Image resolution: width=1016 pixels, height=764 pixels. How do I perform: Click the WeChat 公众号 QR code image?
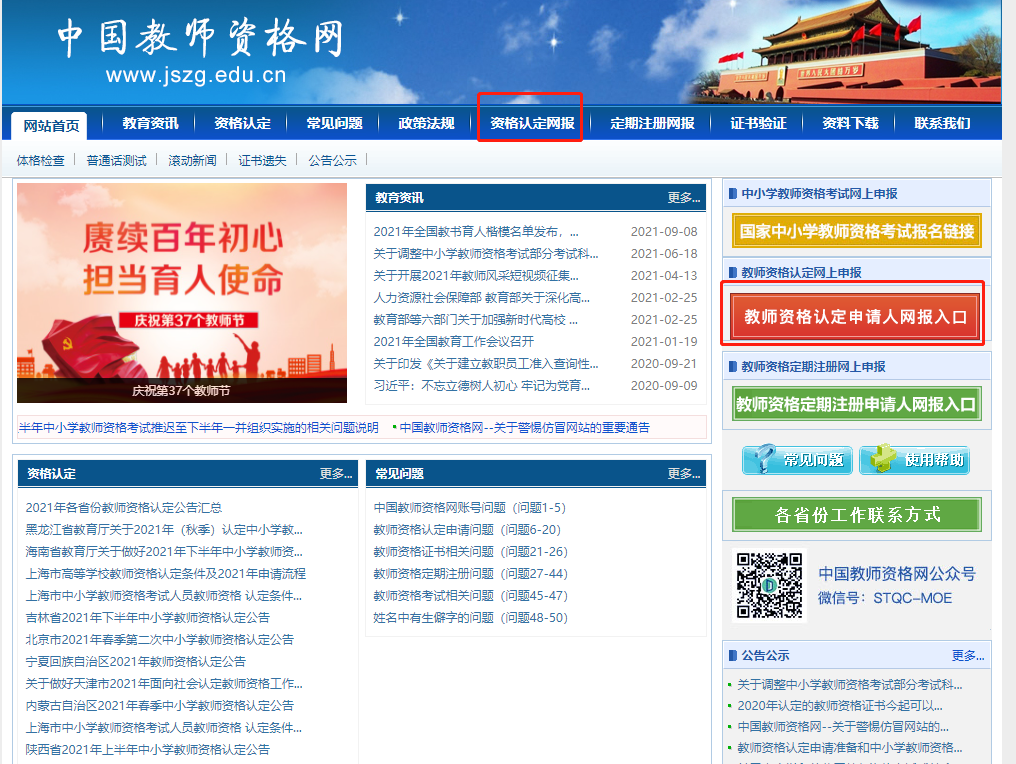pyautogui.click(x=769, y=585)
